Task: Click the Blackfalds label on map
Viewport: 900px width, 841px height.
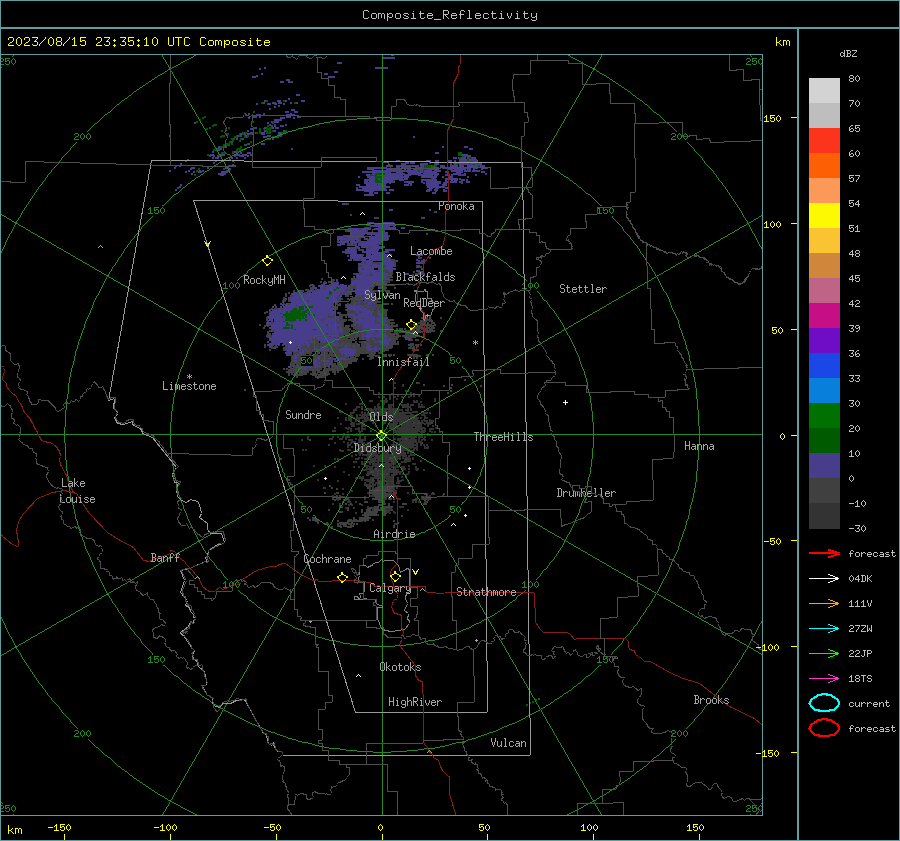Action: pos(425,277)
